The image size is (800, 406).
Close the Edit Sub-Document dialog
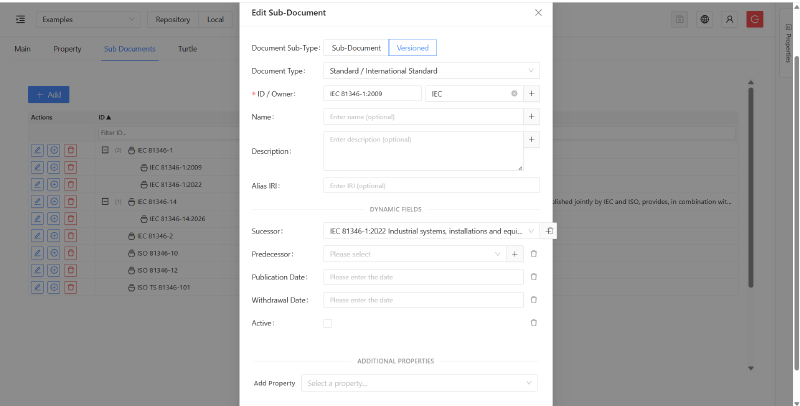tap(538, 13)
